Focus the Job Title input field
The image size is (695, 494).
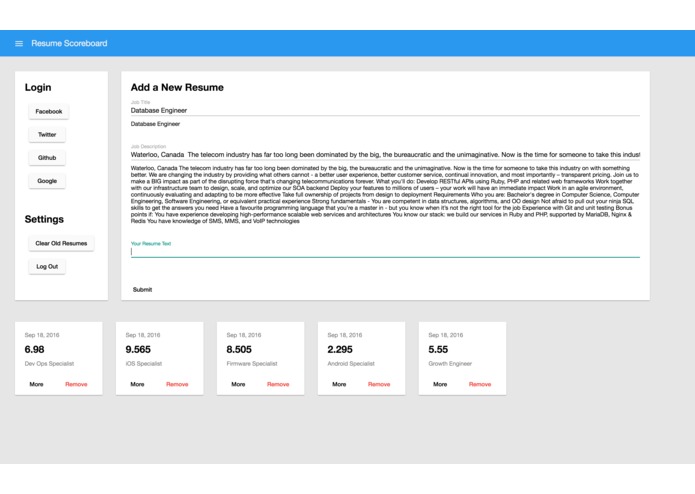tap(385, 110)
